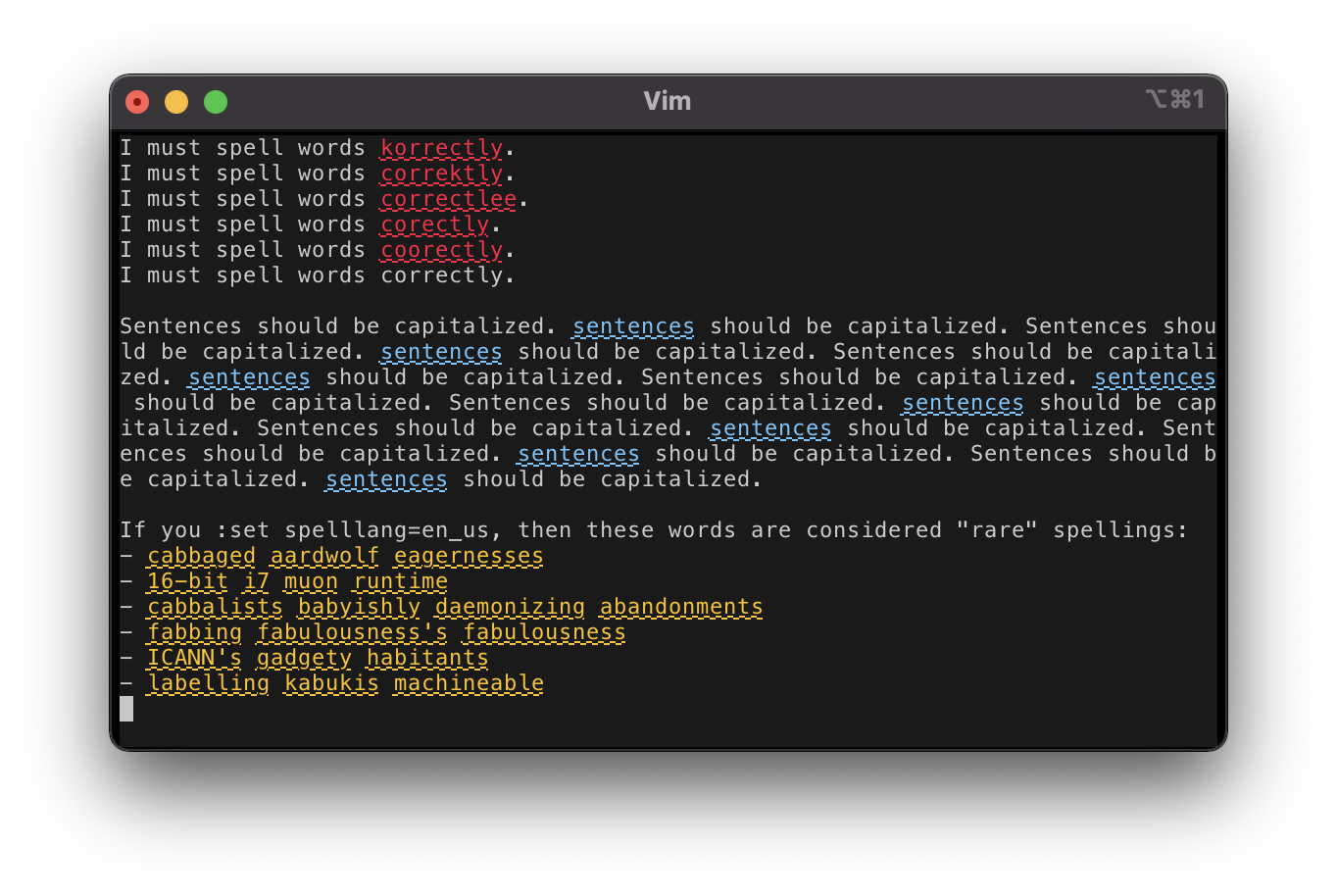Click the rare word "aardwolf"
This screenshot has height=896, width=1337.
click(x=323, y=556)
